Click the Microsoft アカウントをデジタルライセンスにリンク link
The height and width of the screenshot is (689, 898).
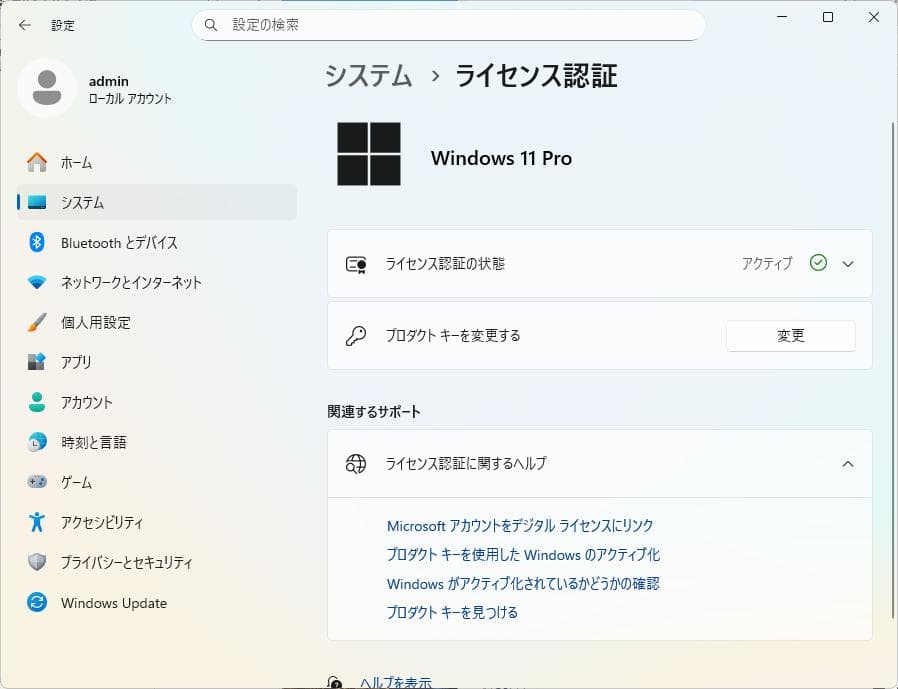tap(521, 525)
